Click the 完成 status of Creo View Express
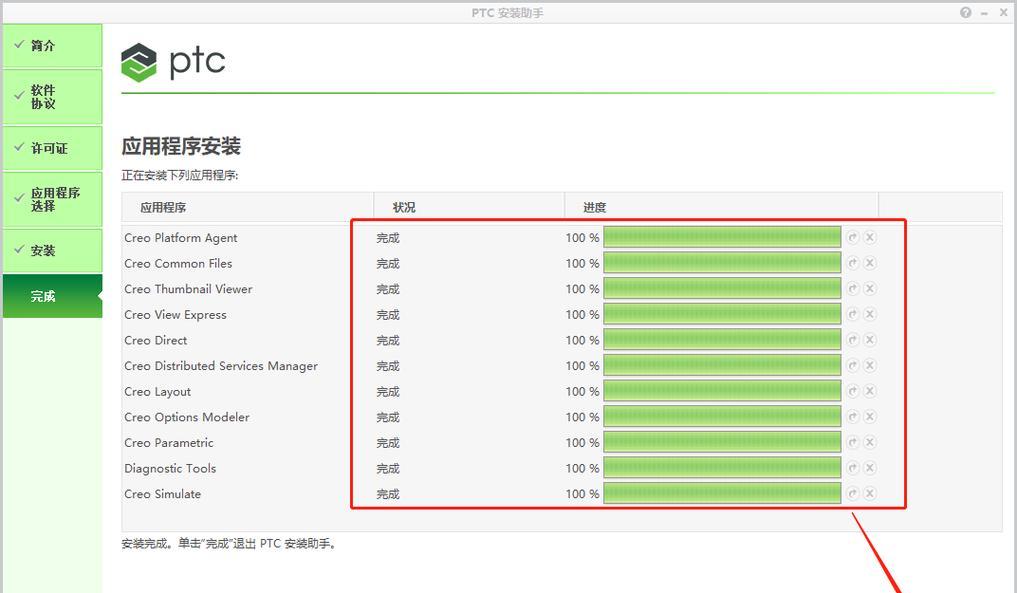The image size is (1017, 593). tap(388, 315)
